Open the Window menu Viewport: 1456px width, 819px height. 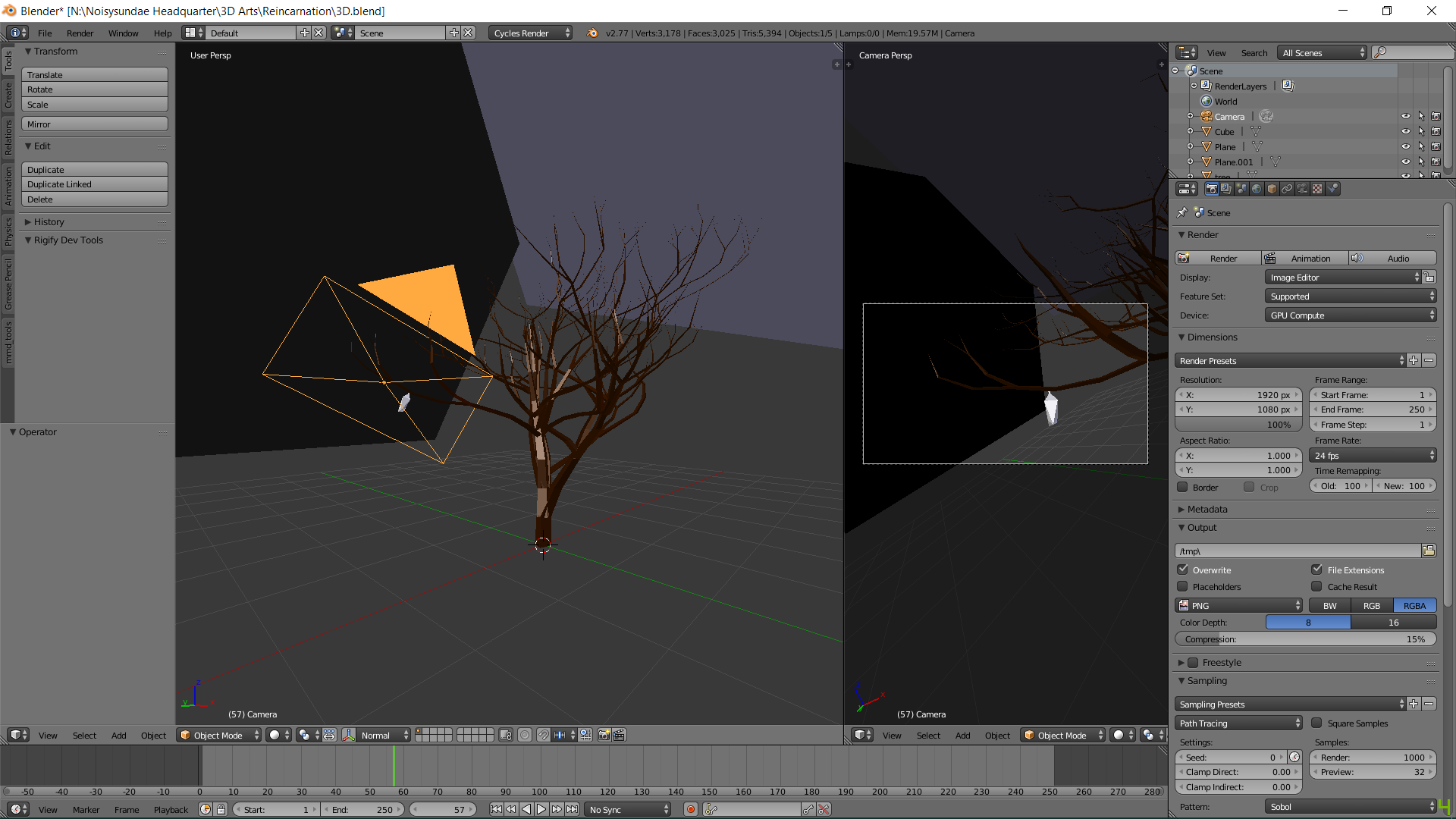click(123, 33)
